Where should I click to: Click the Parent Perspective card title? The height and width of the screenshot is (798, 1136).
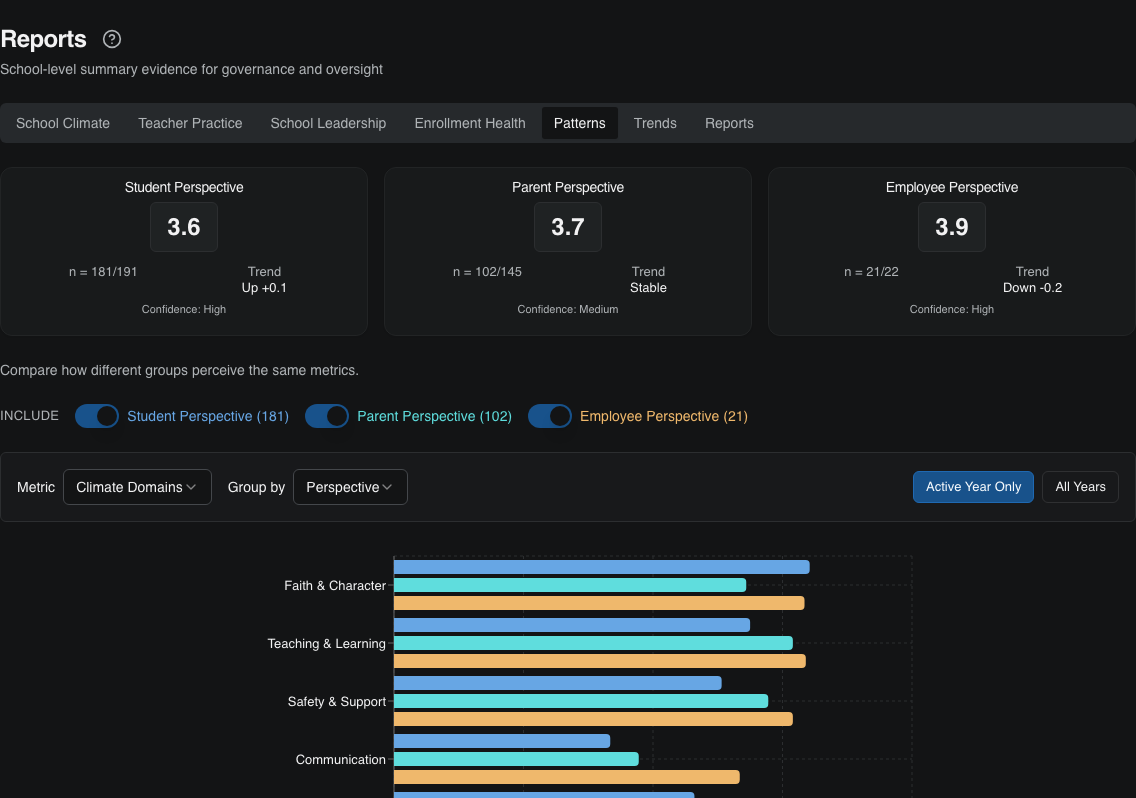(x=568, y=187)
